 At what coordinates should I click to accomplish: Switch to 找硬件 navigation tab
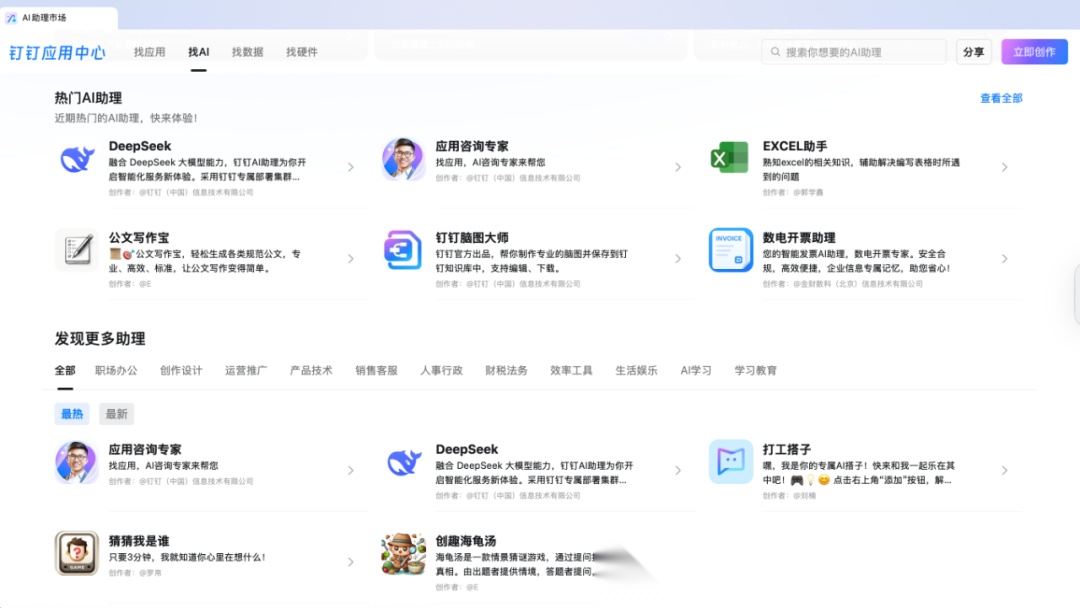tap(302, 52)
